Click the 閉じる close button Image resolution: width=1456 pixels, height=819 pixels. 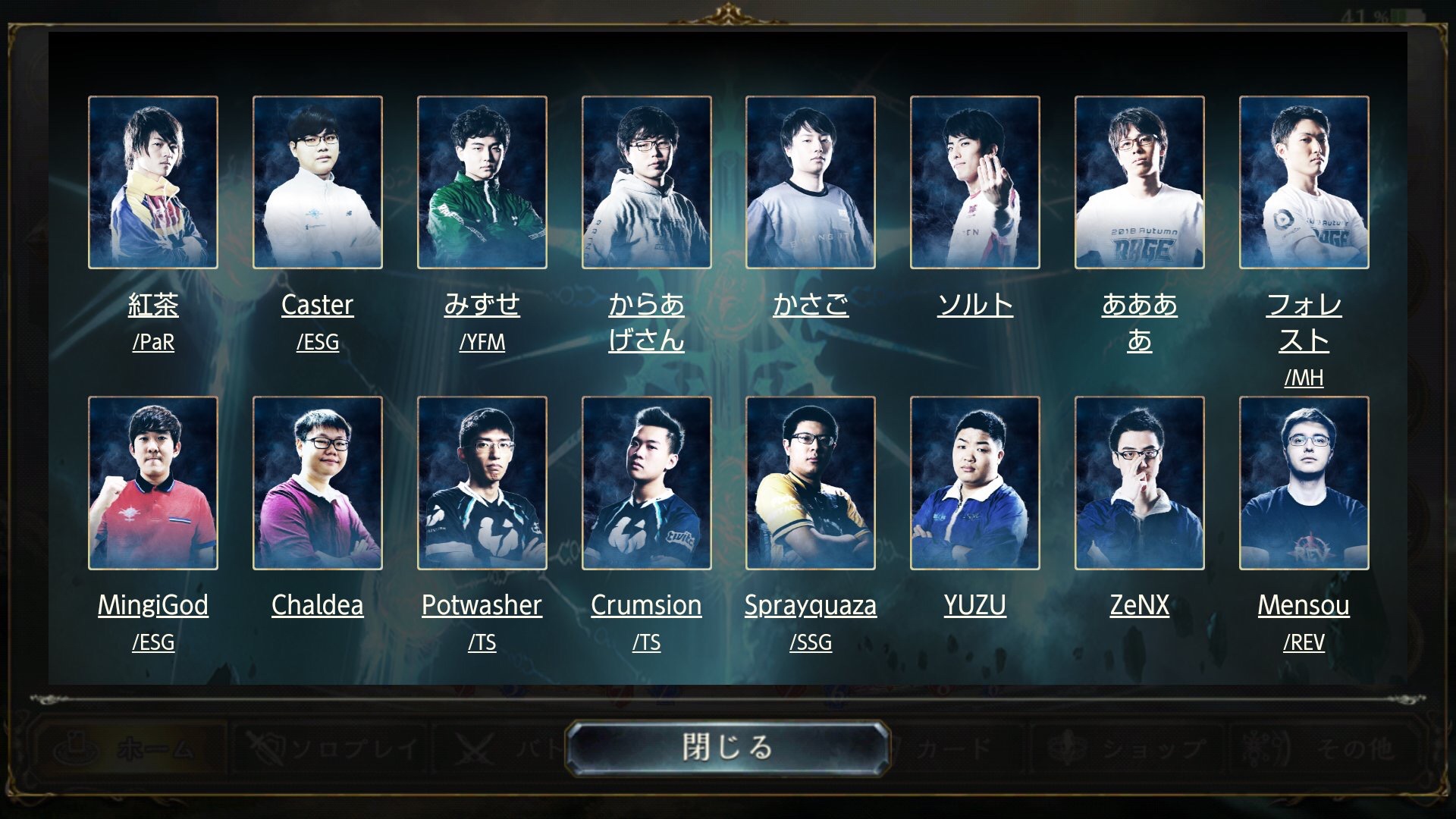(727, 748)
